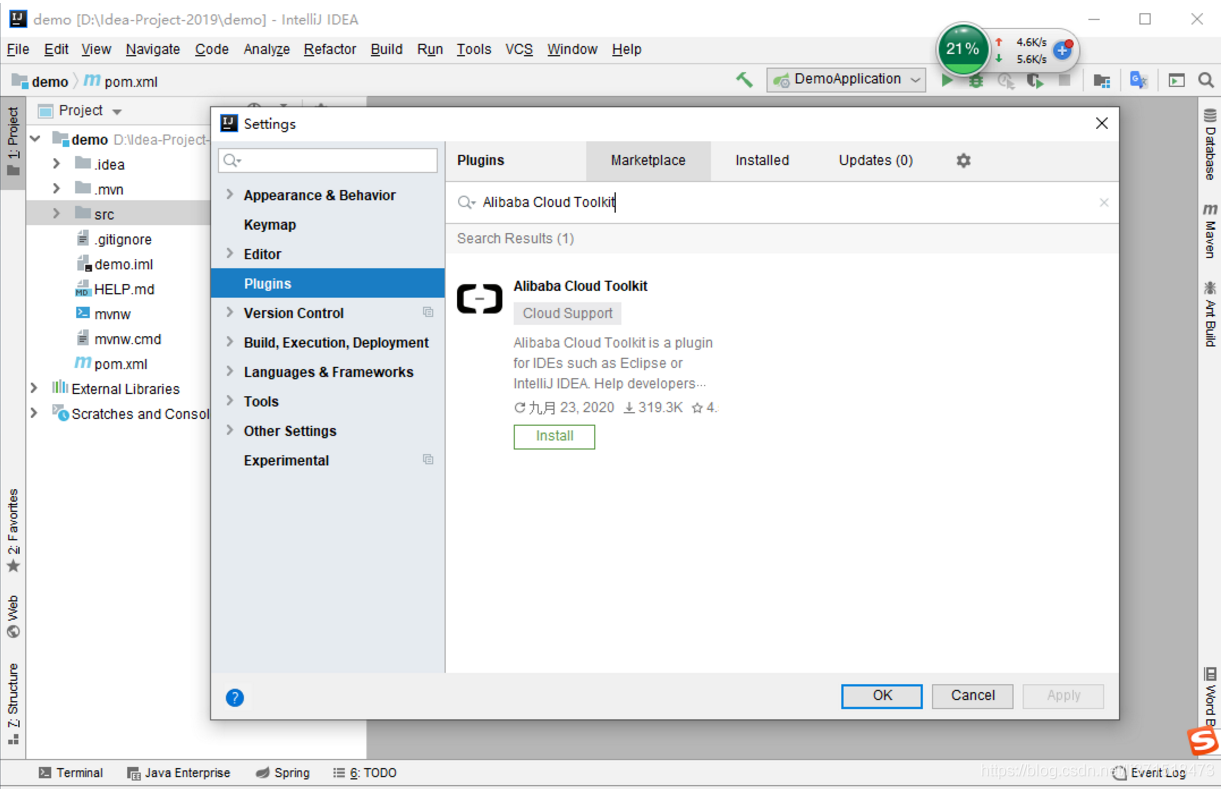Screen dimensions: 1224x789
Task: Expand Other Settings group
Action: [230, 431]
